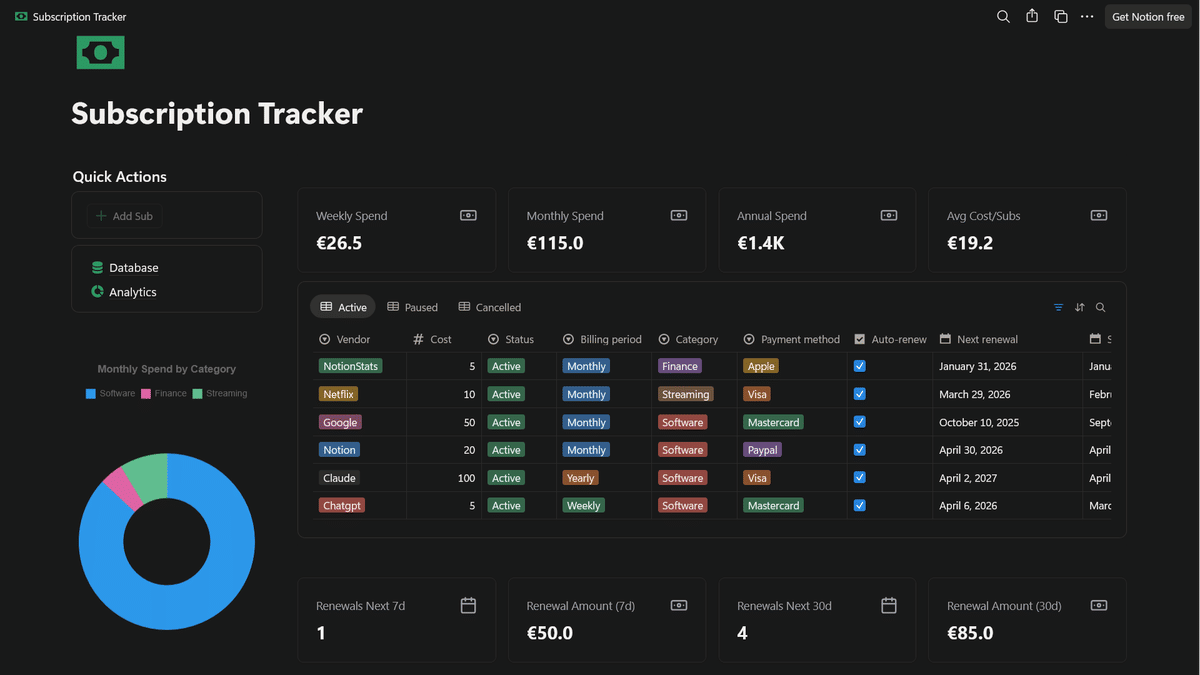Click the share icon in top bar
The width and height of the screenshot is (1200, 675).
click(1032, 17)
